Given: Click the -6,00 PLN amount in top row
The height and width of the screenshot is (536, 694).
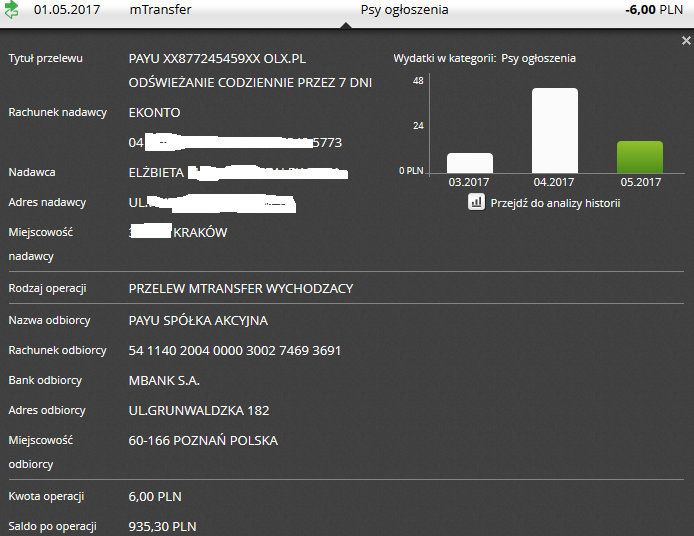Looking at the screenshot, I should [x=653, y=10].
